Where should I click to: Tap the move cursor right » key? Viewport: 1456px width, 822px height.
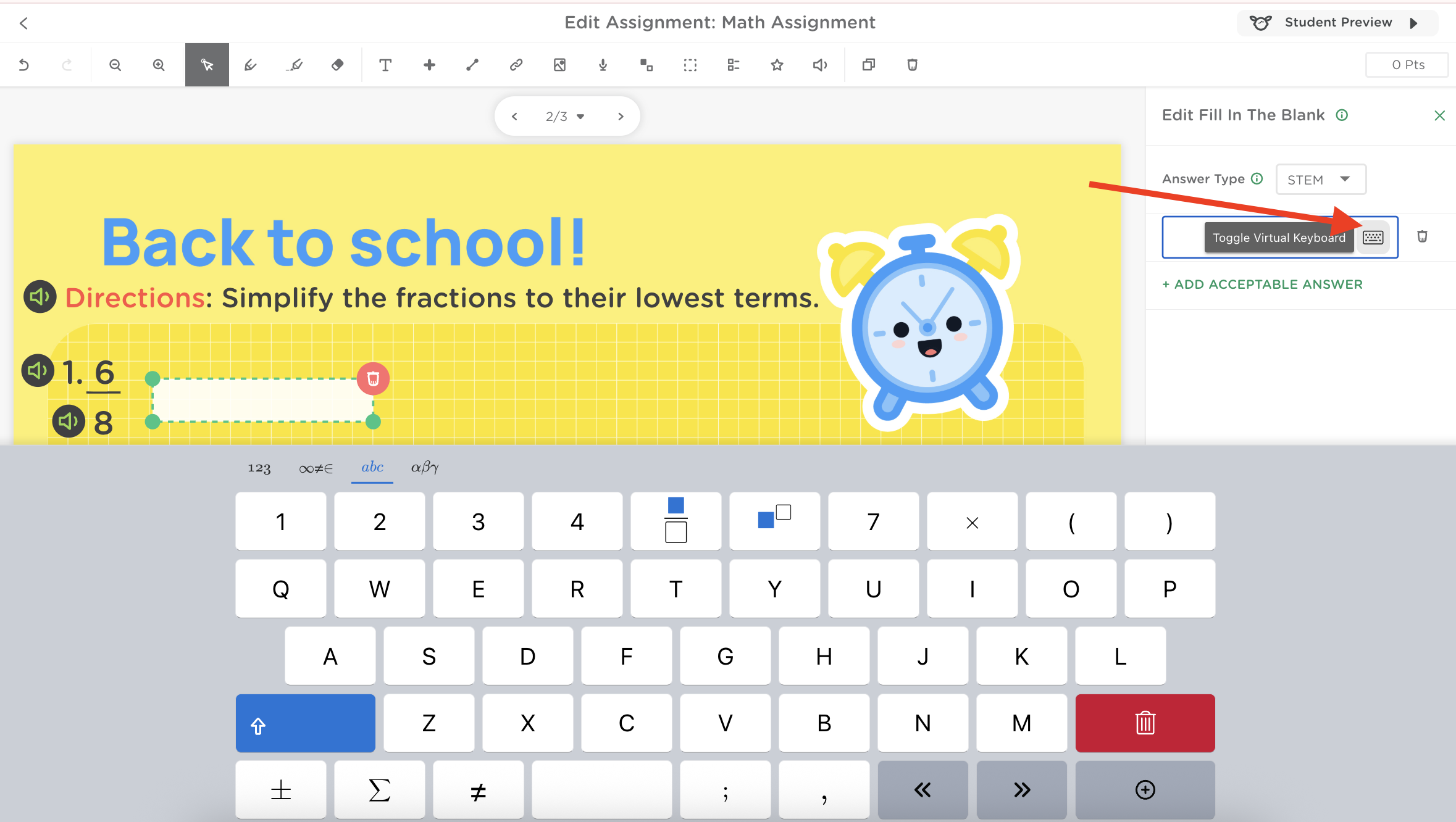pyautogui.click(x=1022, y=790)
